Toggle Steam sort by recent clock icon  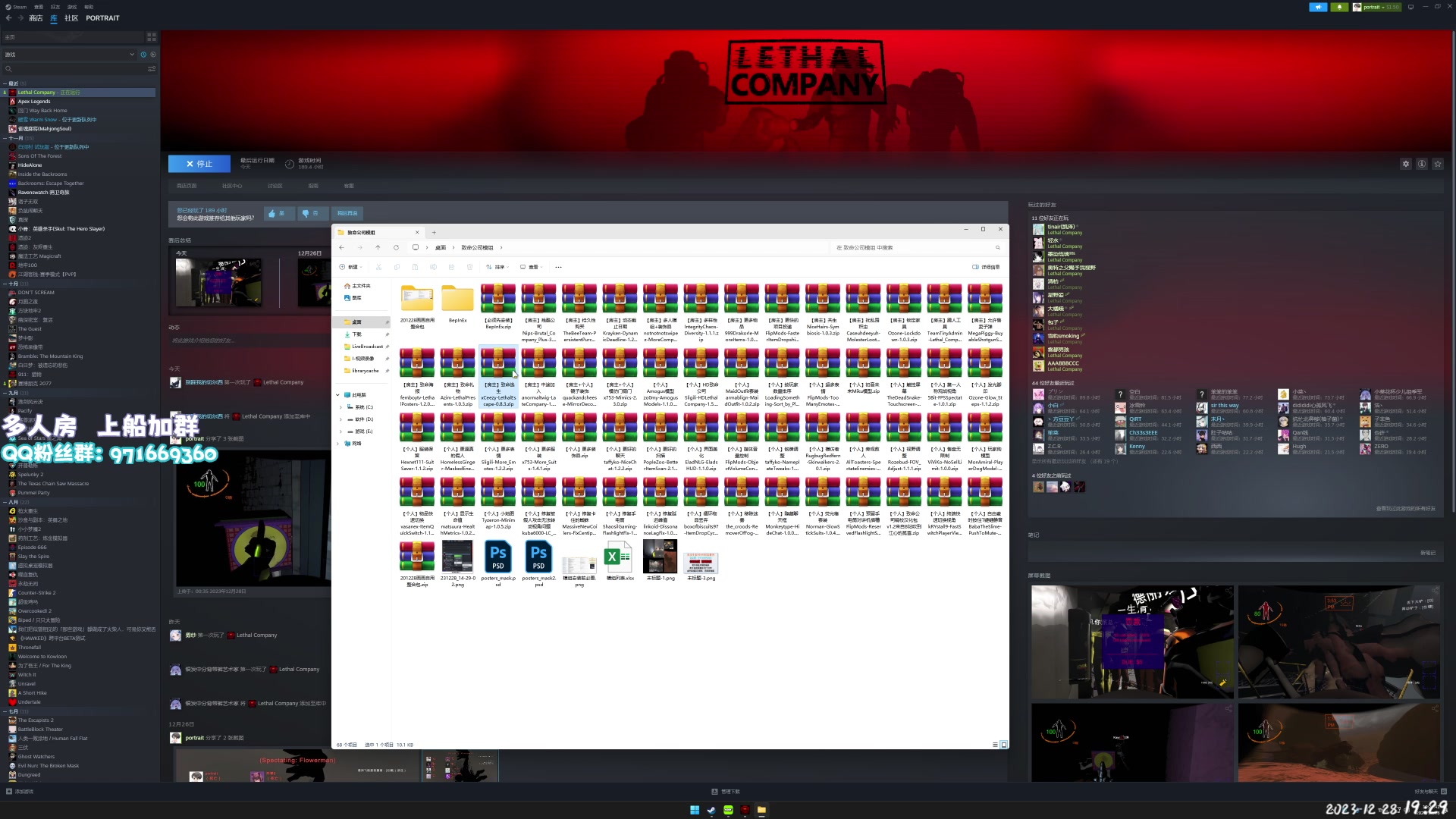(x=143, y=55)
